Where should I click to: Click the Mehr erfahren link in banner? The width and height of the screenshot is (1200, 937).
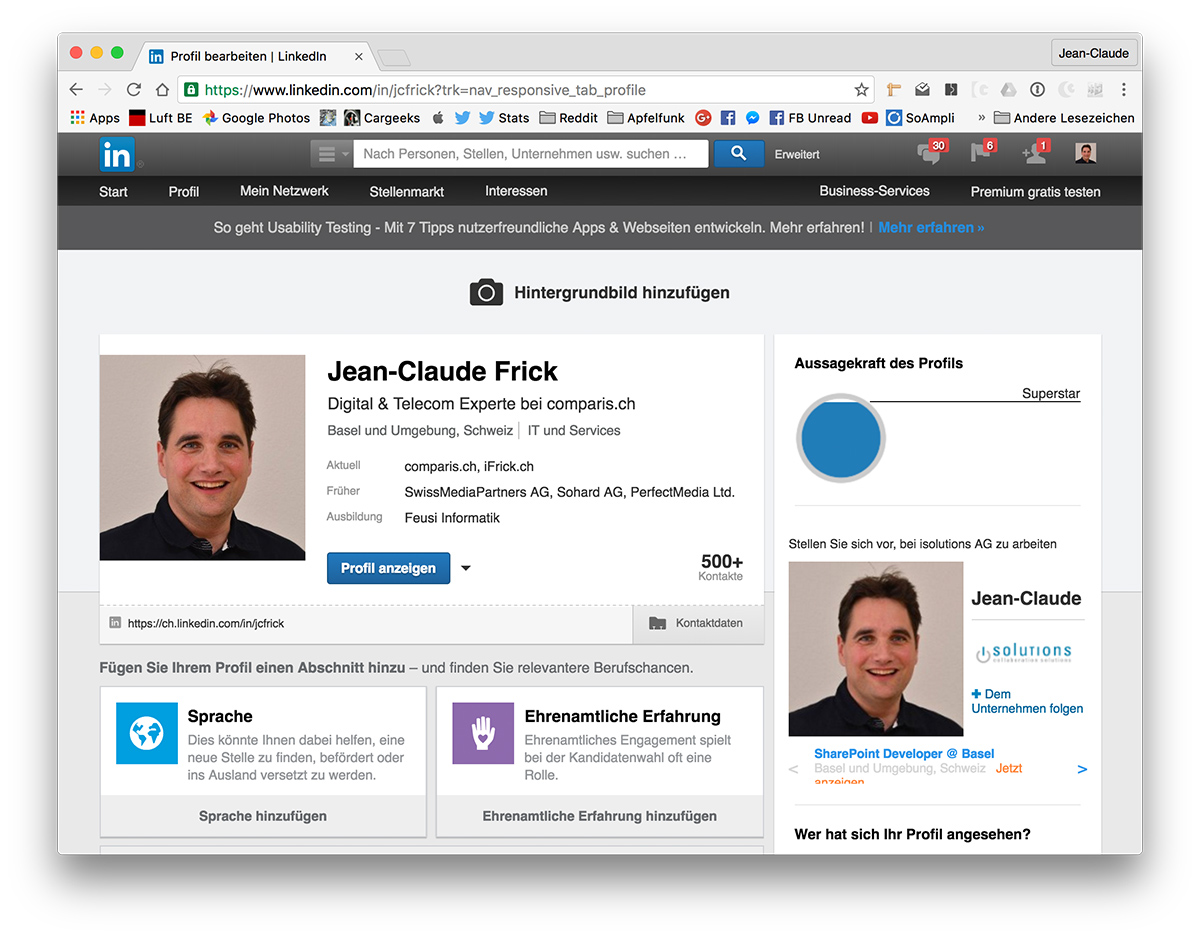(931, 228)
